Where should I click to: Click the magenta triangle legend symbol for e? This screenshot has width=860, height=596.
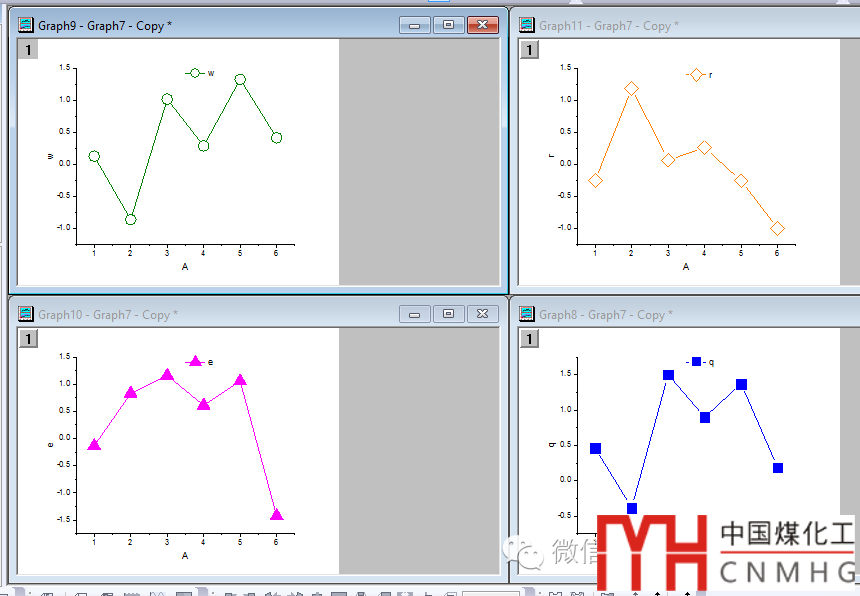[195, 361]
